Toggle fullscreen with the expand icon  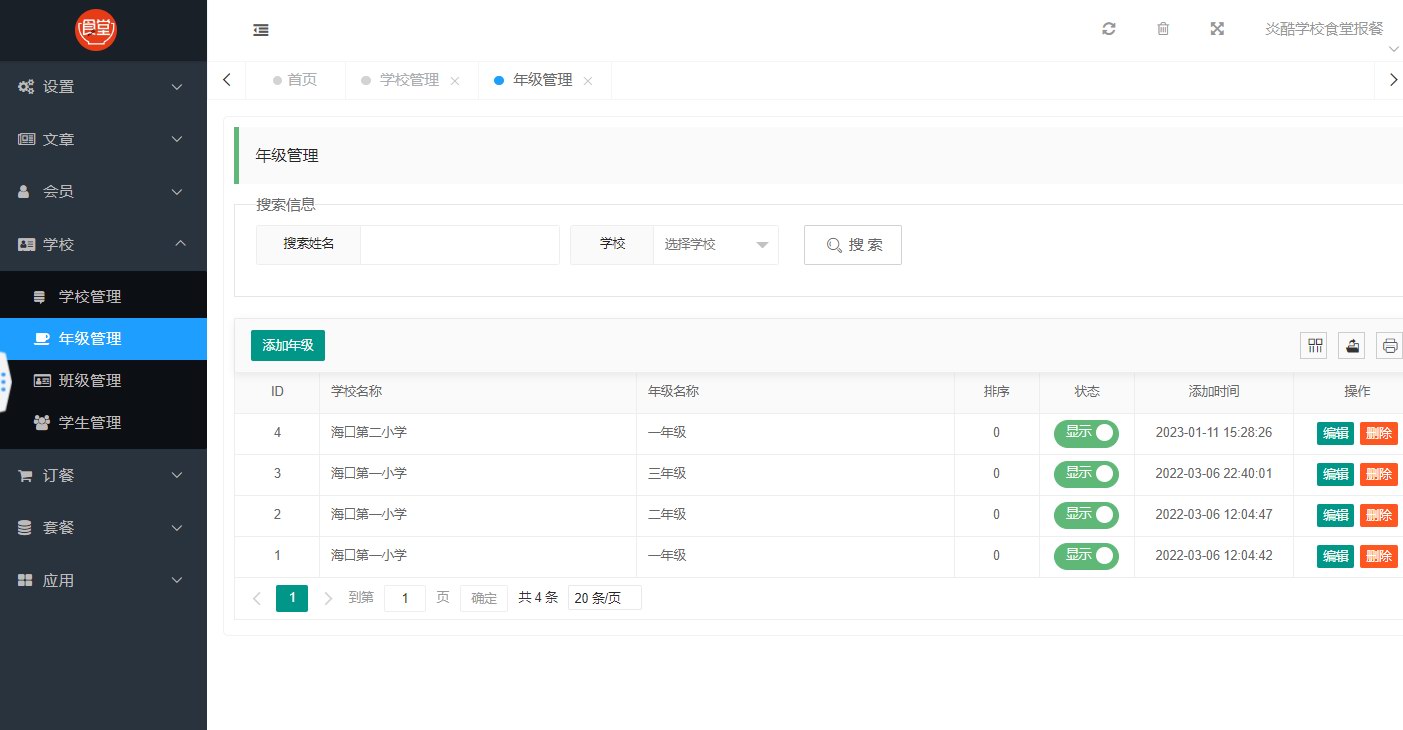(x=1217, y=29)
